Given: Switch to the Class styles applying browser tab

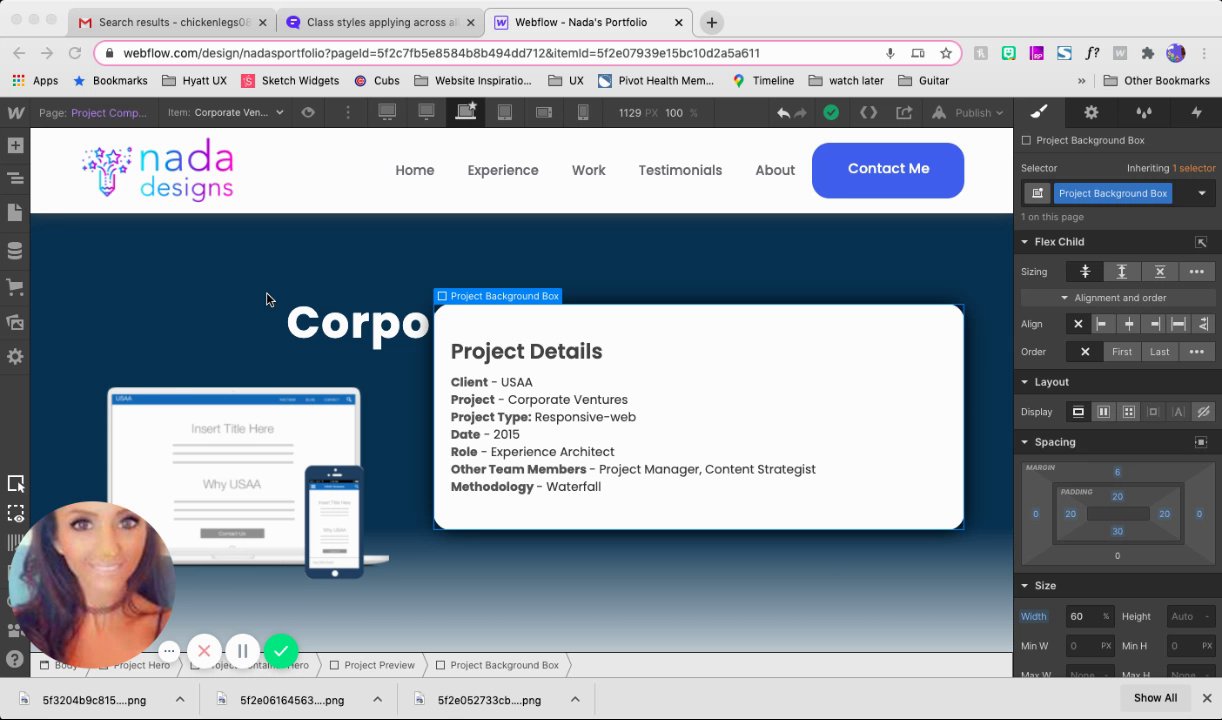Looking at the screenshot, I should click(x=380, y=22).
